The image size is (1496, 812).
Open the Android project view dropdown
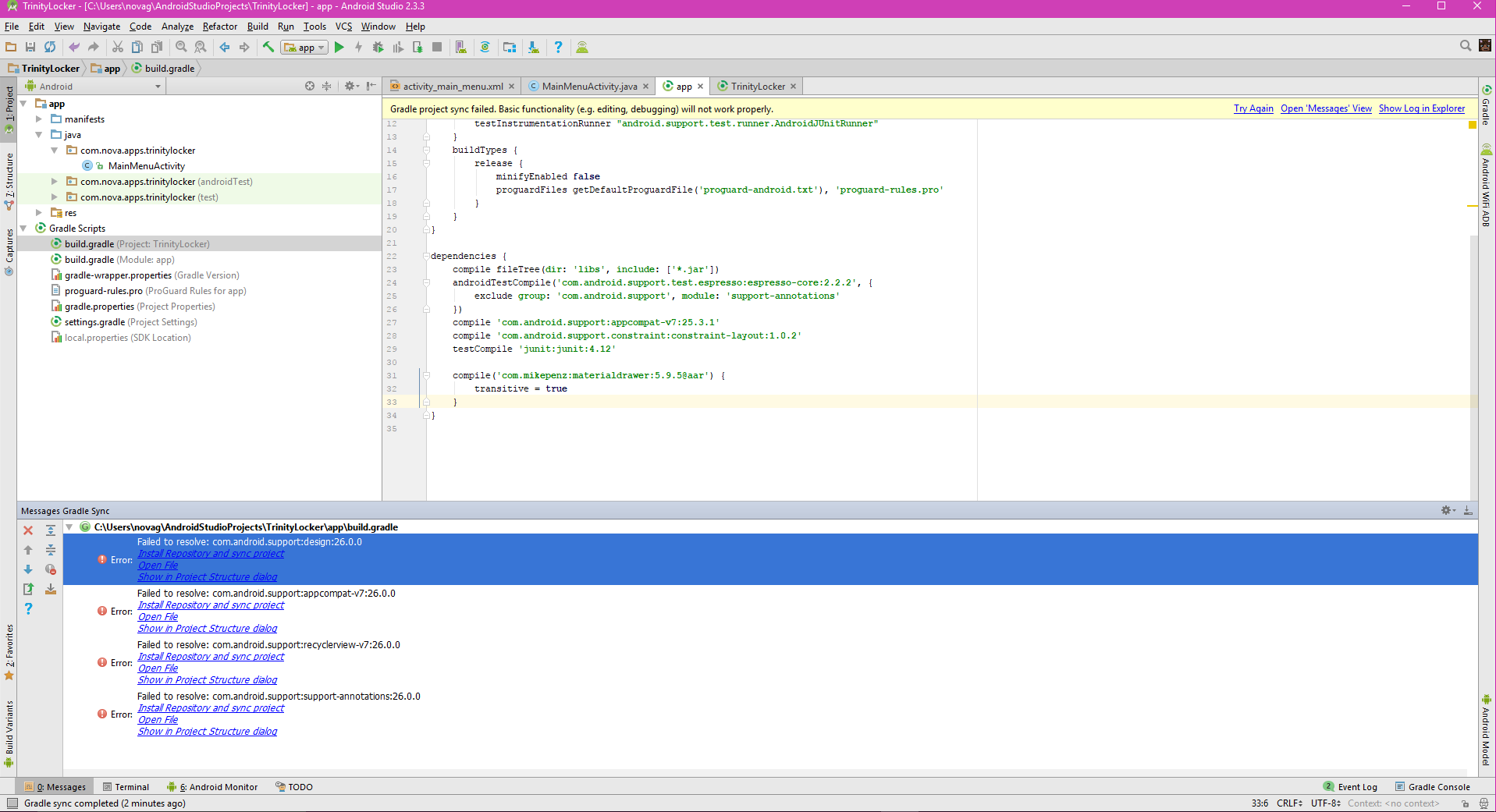point(93,87)
